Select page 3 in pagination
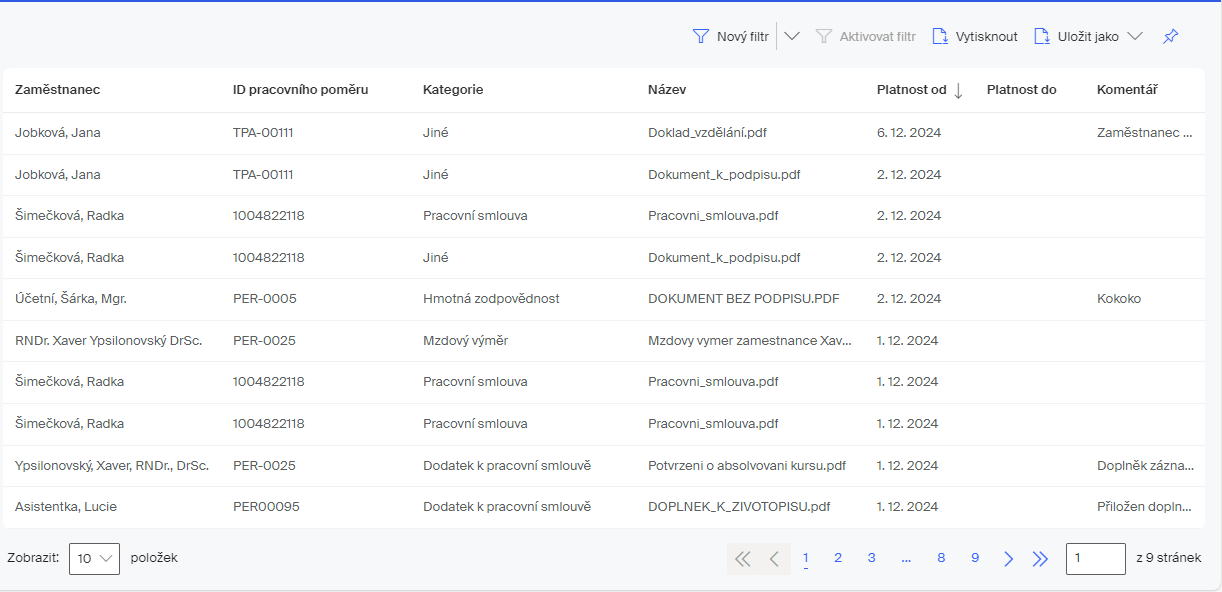 pos(872,558)
